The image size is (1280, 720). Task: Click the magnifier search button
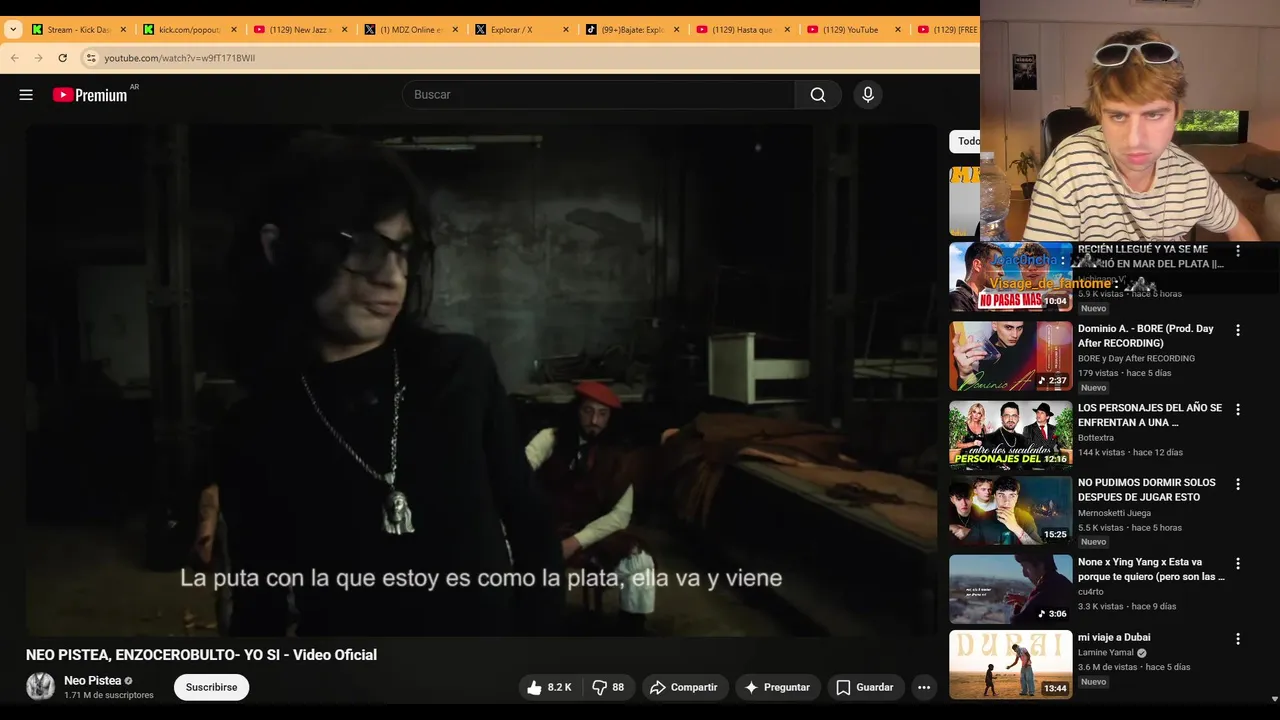[818, 95]
